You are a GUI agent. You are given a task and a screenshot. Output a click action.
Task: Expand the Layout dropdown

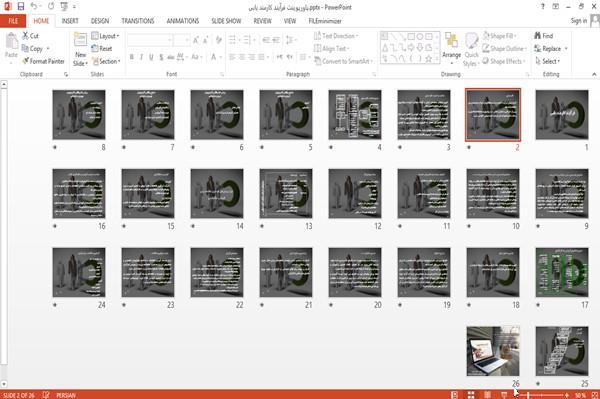point(105,36)
